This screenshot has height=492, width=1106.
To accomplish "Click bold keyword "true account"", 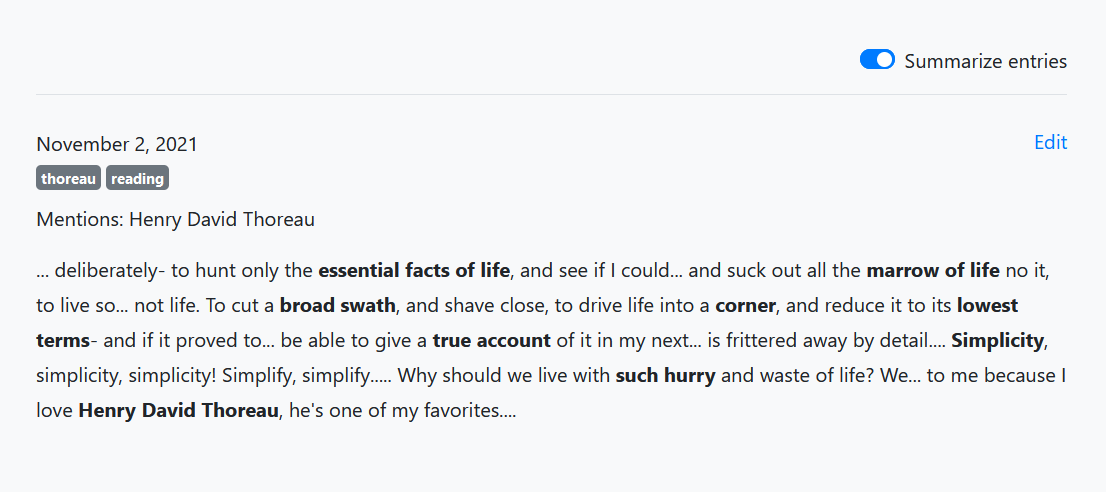I will click(x=492, y=340).
